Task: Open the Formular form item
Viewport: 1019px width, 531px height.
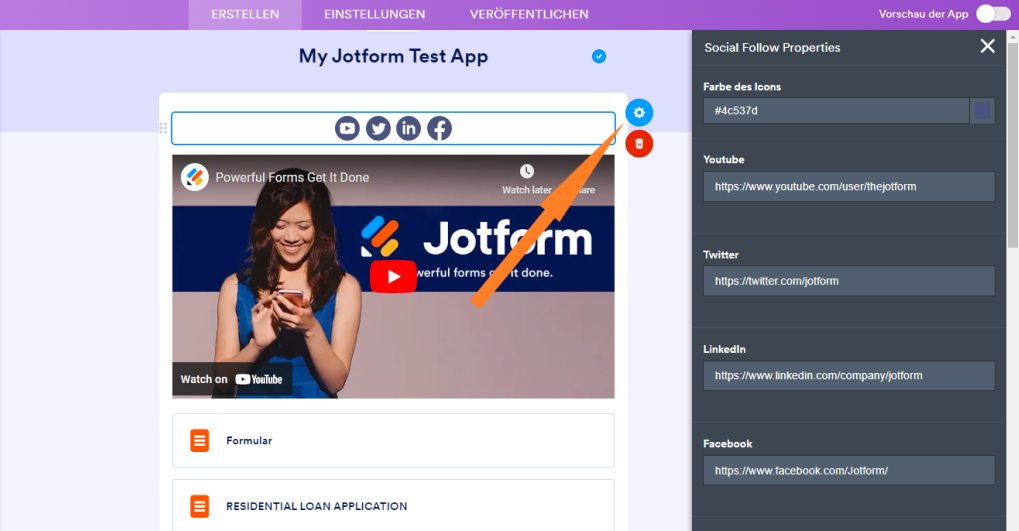Action: pyautogui.click(x=393, y=441)
